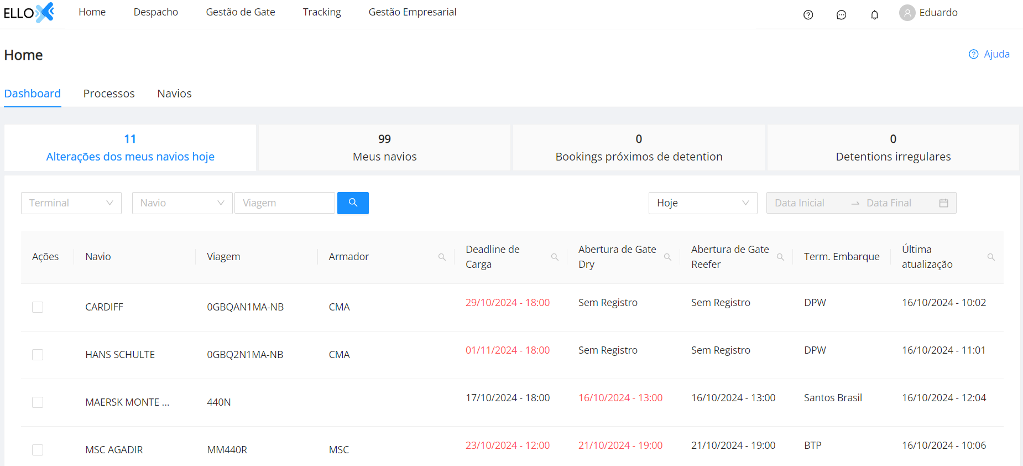Click the Ajuda help link

point(989,54)
